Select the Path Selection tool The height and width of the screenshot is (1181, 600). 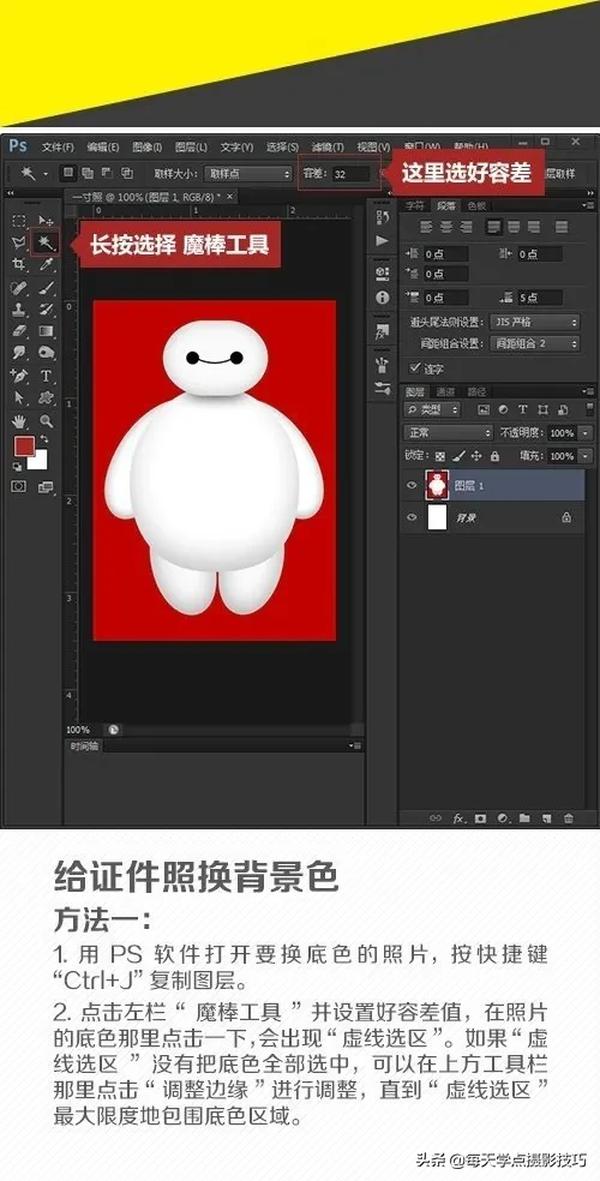coord(20,397)
